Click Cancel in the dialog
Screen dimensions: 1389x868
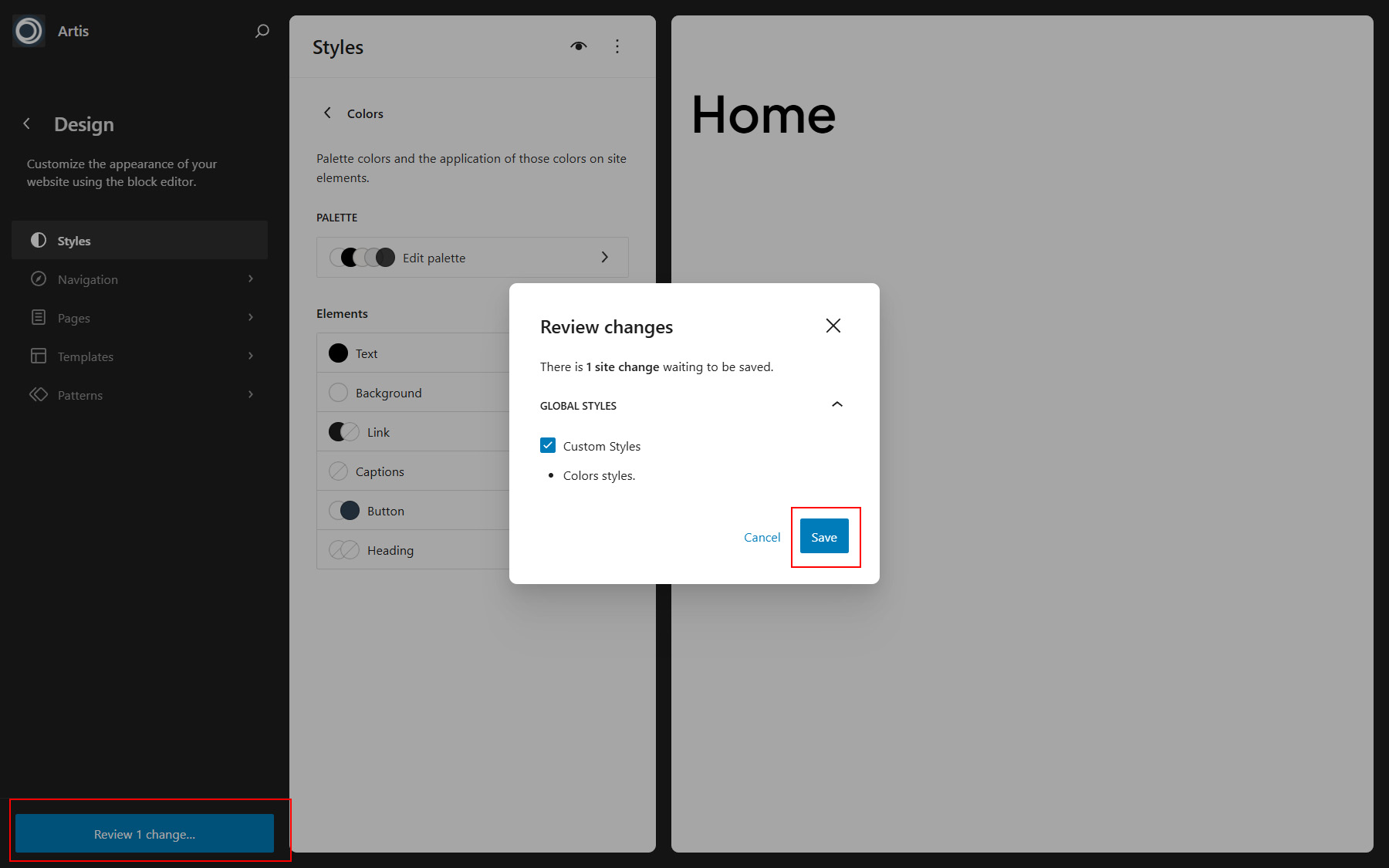[x=762, y=537]
